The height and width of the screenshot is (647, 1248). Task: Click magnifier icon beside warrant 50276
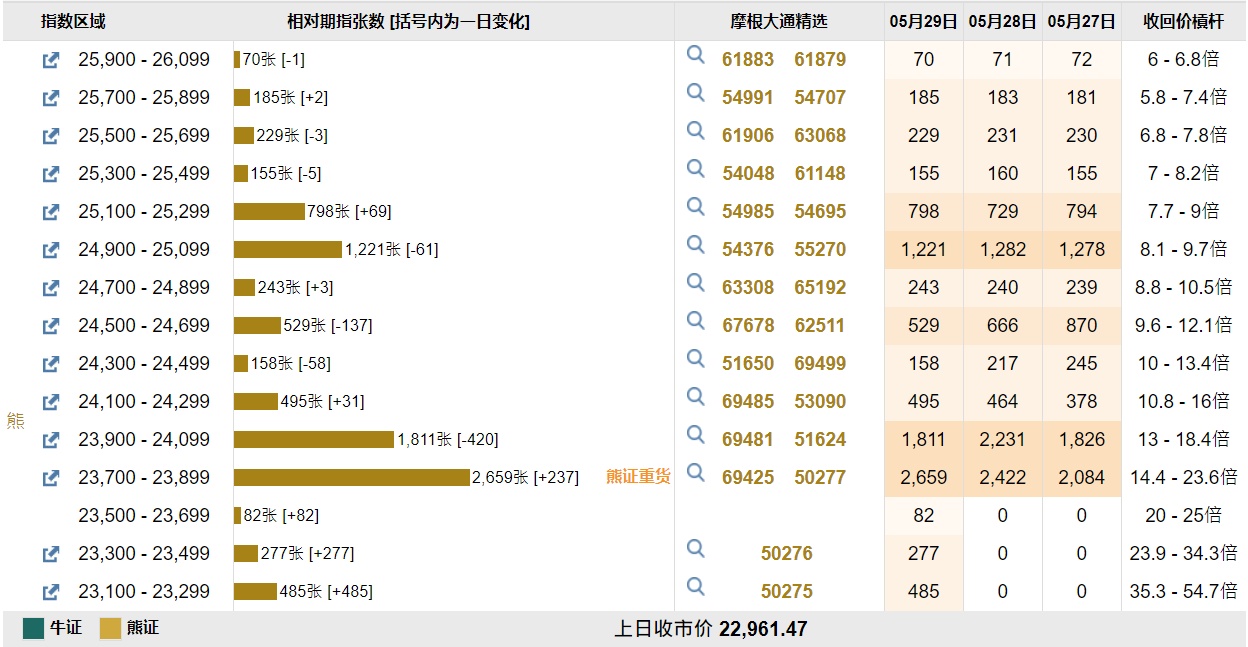696,549
